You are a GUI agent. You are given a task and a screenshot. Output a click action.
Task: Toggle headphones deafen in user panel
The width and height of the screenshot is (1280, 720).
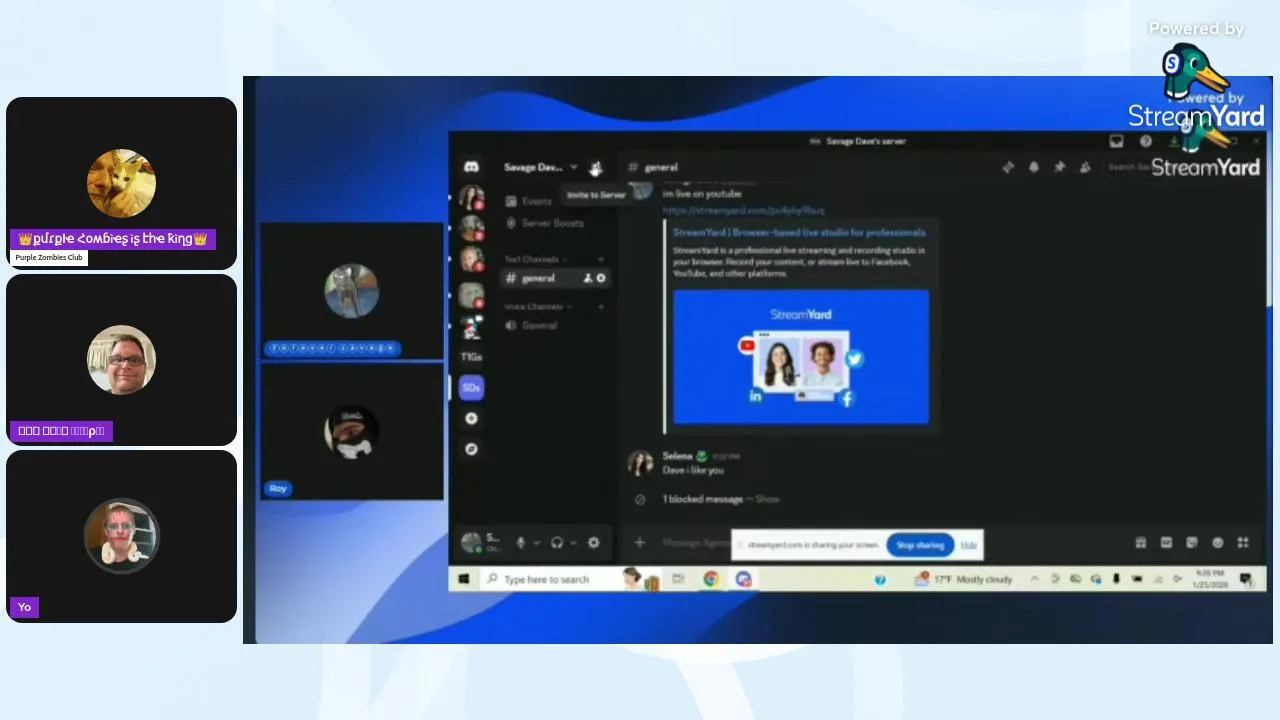557,542
